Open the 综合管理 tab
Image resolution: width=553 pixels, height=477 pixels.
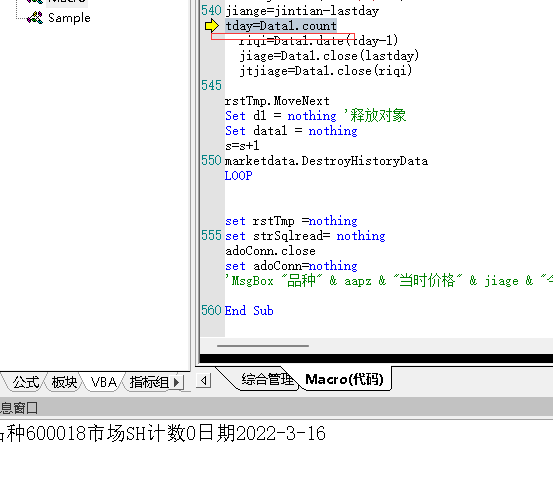267,379
